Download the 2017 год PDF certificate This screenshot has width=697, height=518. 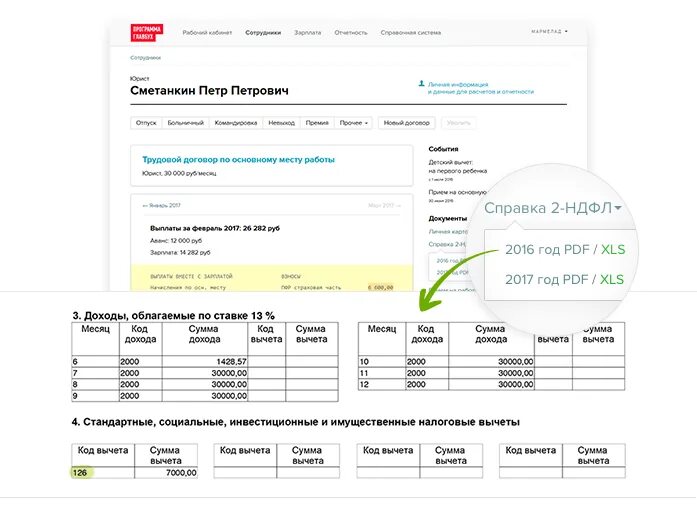point(546,279)
